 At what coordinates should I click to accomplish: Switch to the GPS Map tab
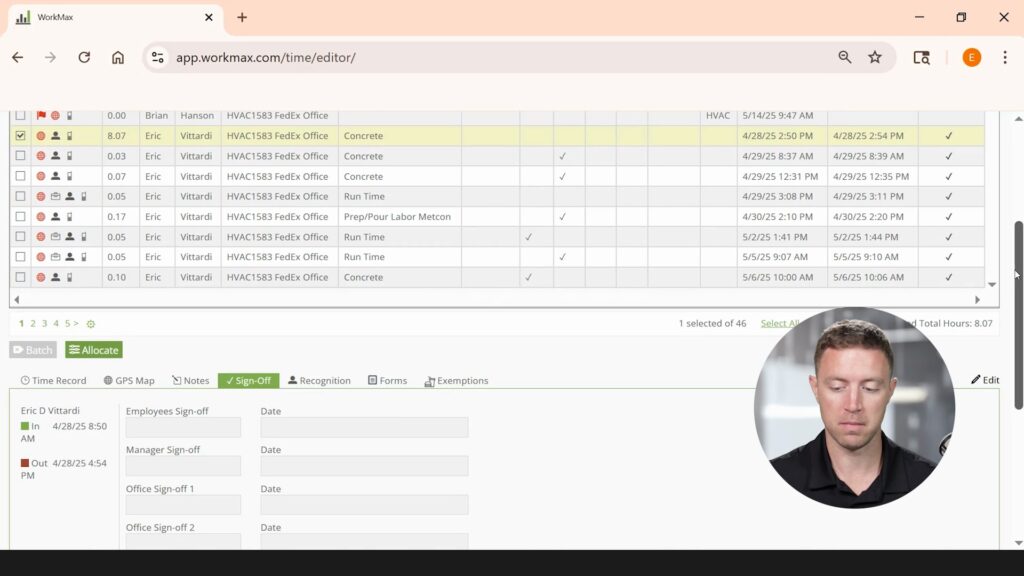(129, 381)
